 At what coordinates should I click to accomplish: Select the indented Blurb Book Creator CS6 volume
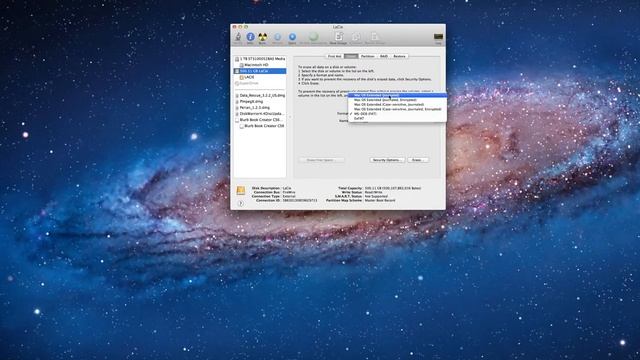click(x=260, y=126)
